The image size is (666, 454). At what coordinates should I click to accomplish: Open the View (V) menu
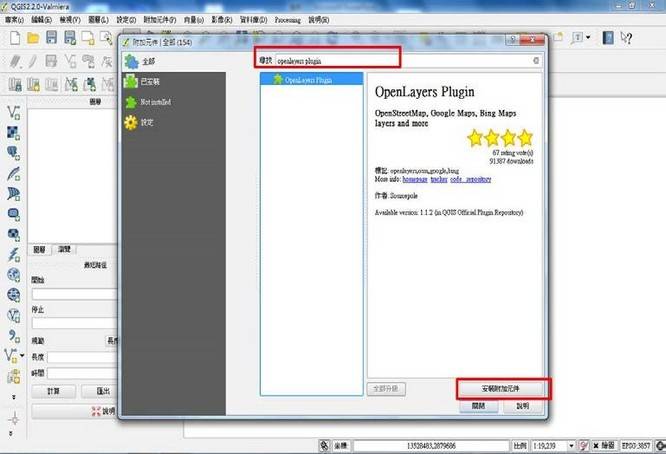(70, 20)
